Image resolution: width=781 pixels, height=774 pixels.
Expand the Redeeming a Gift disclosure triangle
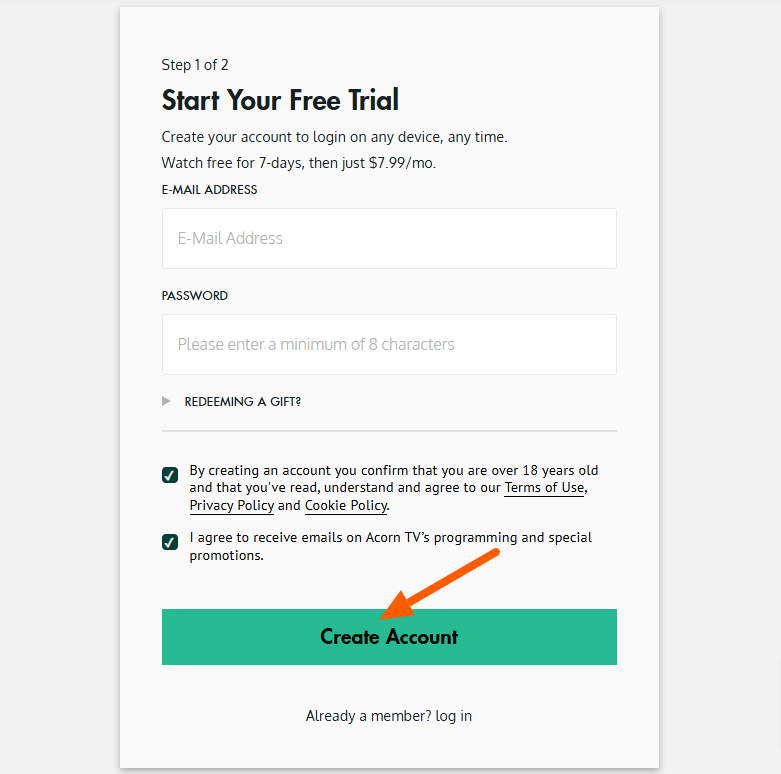pos(166,401)
